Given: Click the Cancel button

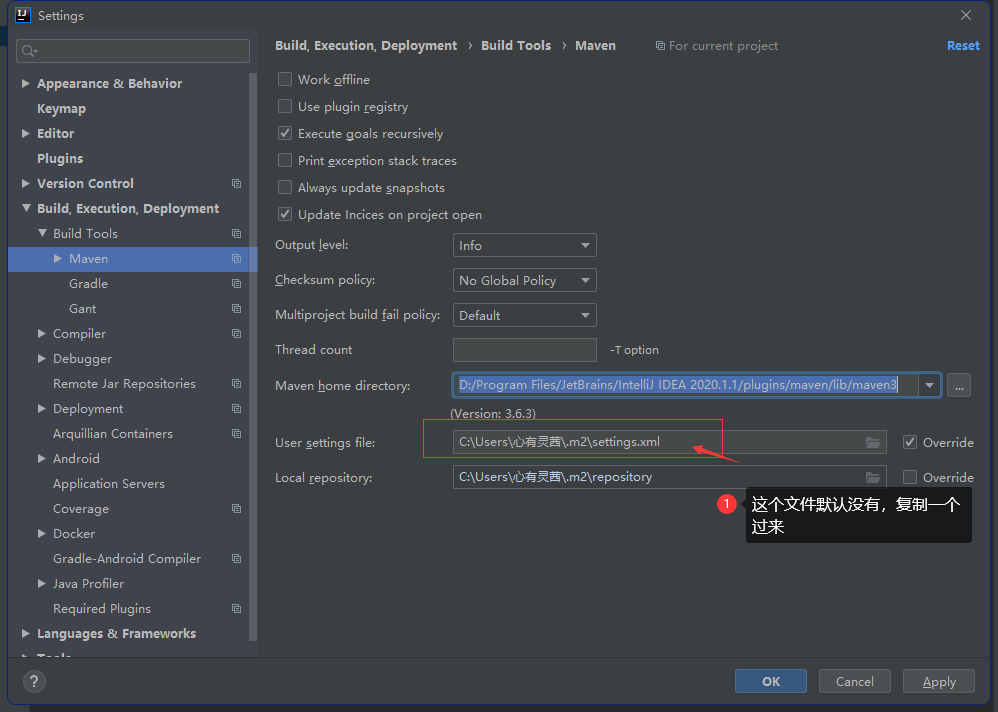Looking at the screenshot, I should point(855,681).
